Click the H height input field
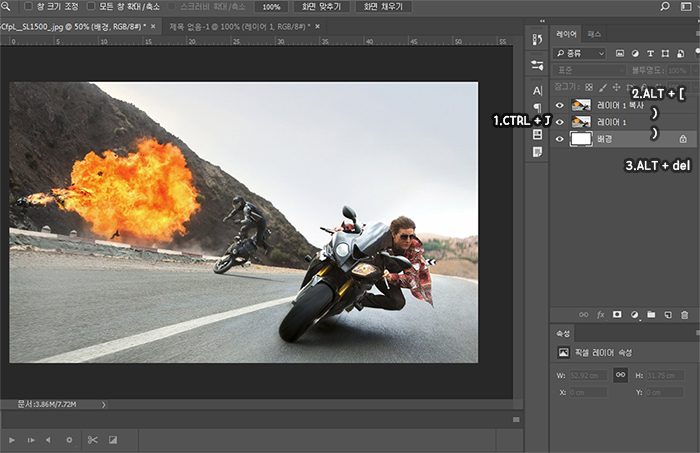Screen dimensions: 700x453 [x=665, y=376]
